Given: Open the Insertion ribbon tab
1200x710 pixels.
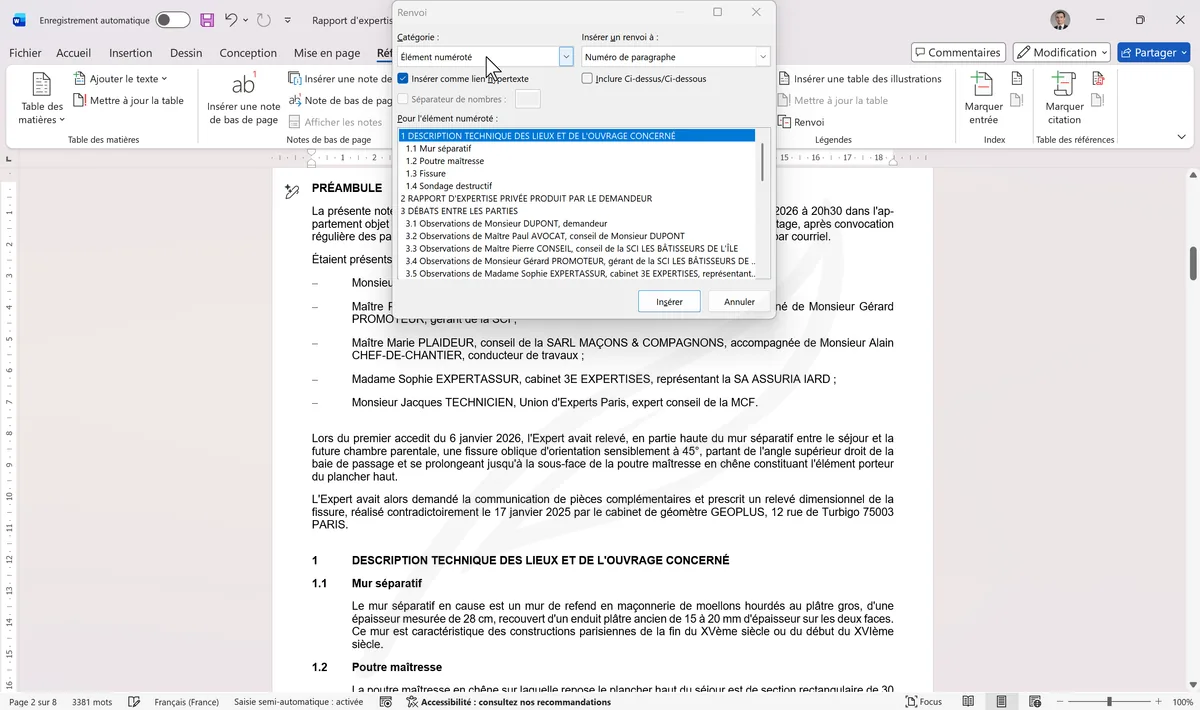Looking at the screenshot, I should point(130,53).
